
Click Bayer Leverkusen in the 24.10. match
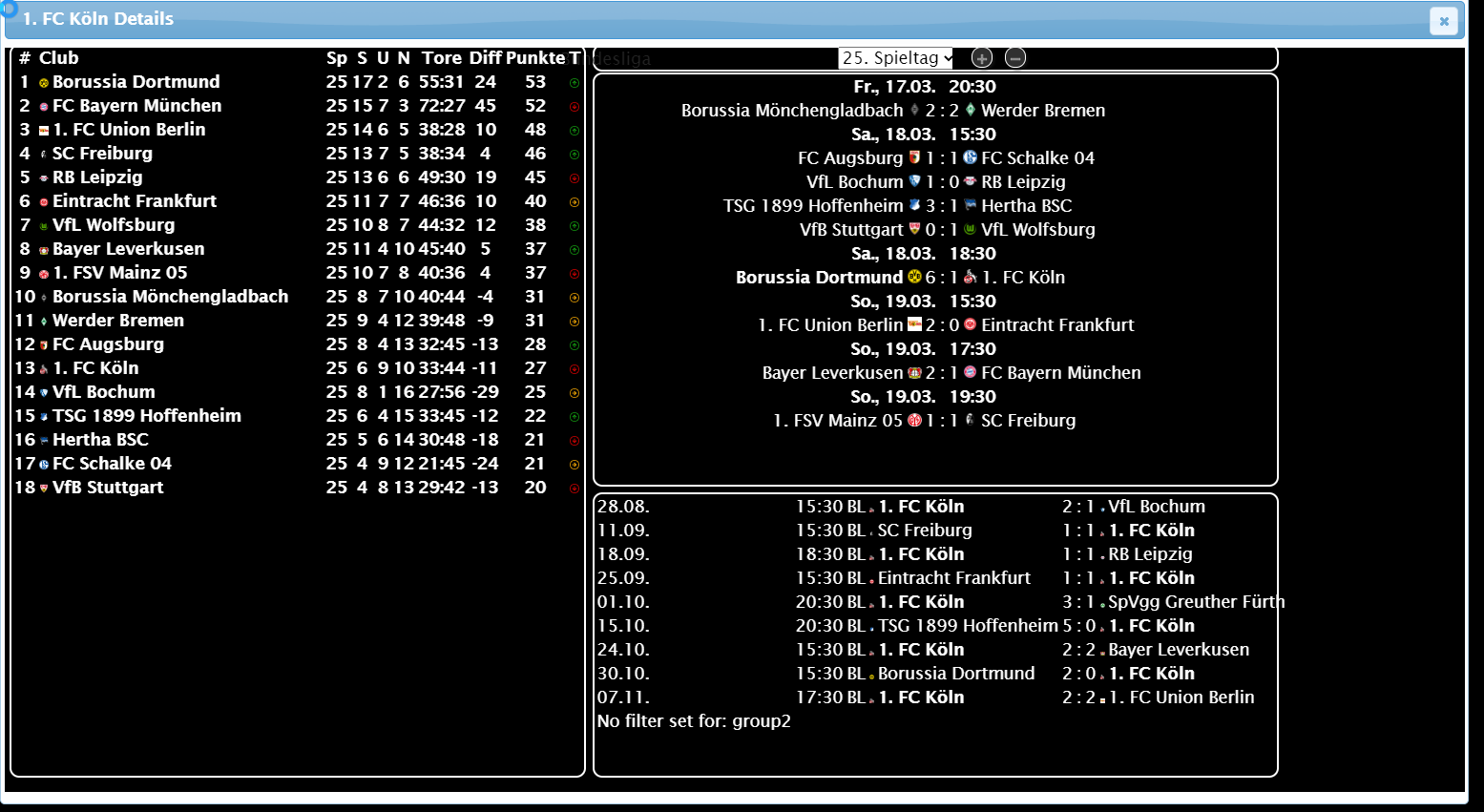coord(1179,650)
